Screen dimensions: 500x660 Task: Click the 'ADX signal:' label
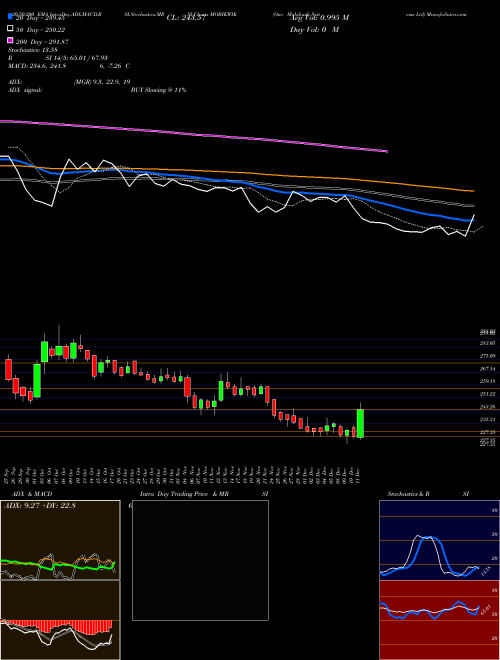pyautogui.click(x=25, y=90)
